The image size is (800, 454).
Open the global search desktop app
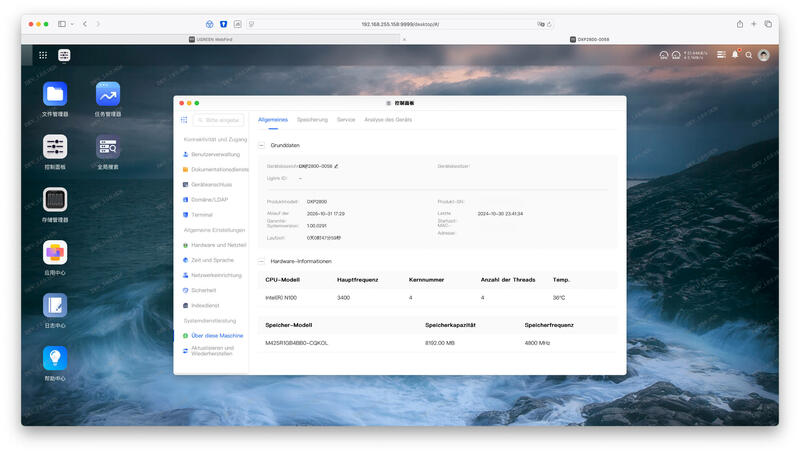[x=108, y=147]
